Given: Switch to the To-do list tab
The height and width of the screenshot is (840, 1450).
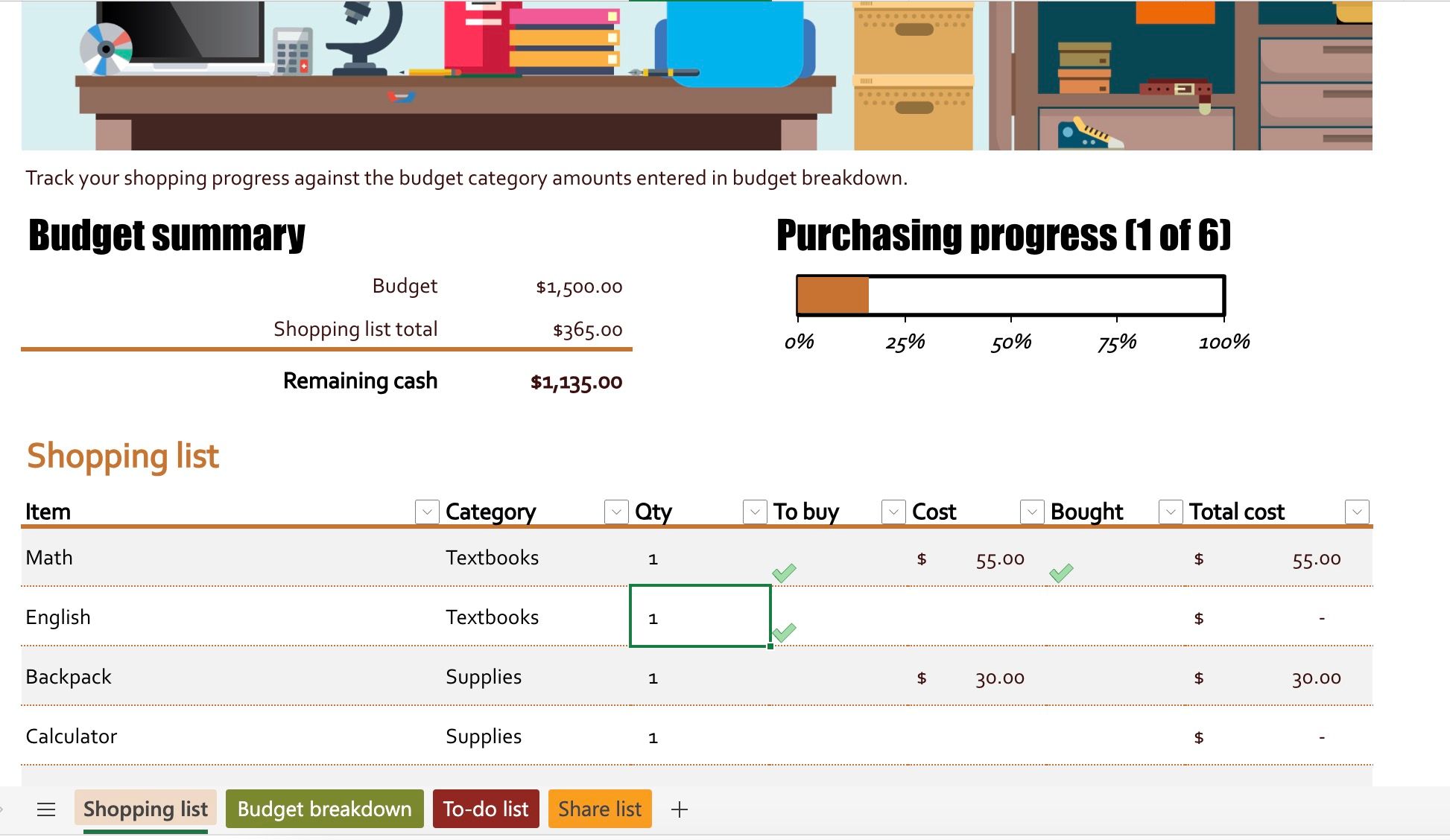Looking at the screenshot, I should click(x=485, y=809).
